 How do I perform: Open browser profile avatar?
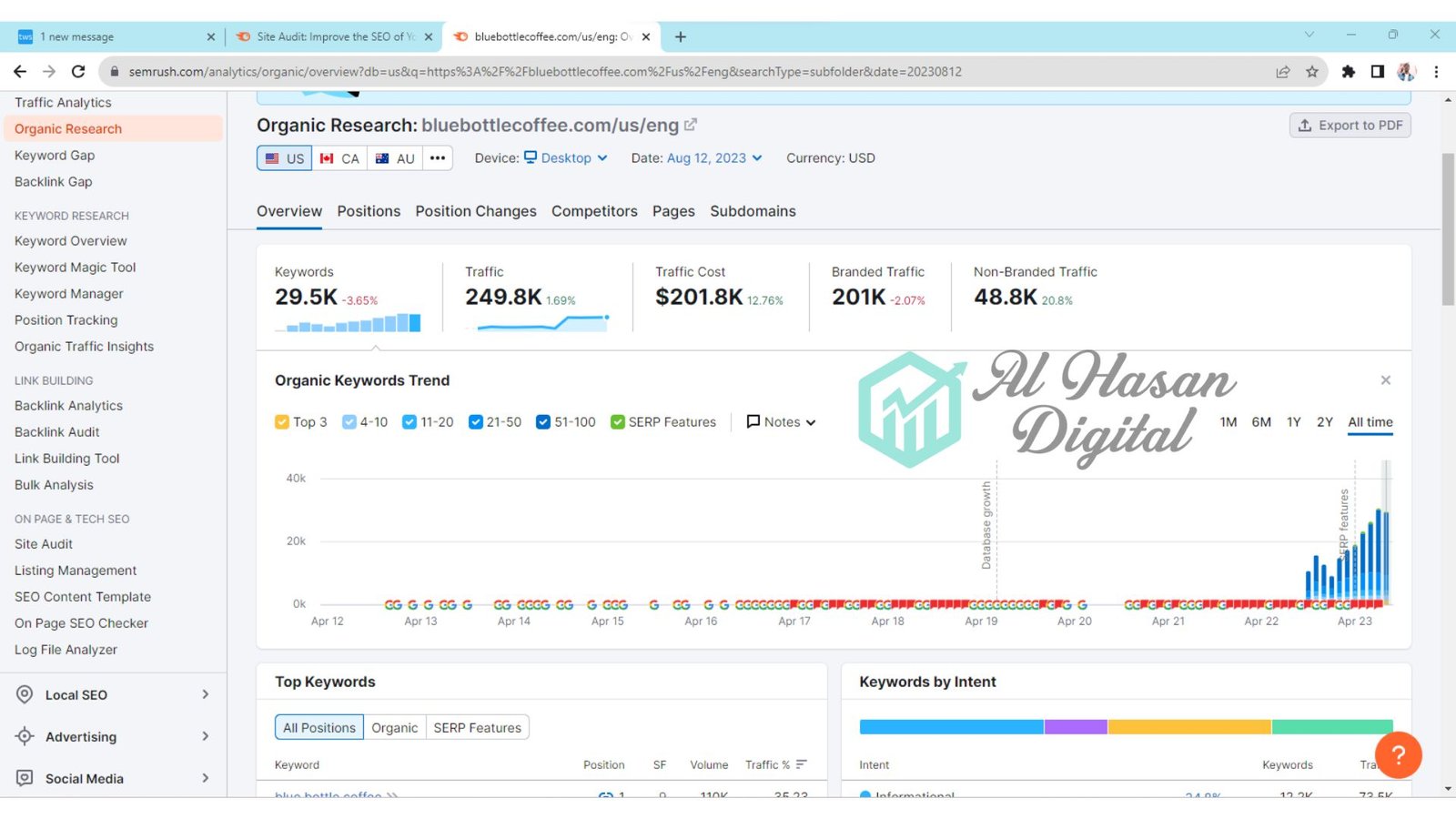pyautogui.click(x=1406, y=72)
